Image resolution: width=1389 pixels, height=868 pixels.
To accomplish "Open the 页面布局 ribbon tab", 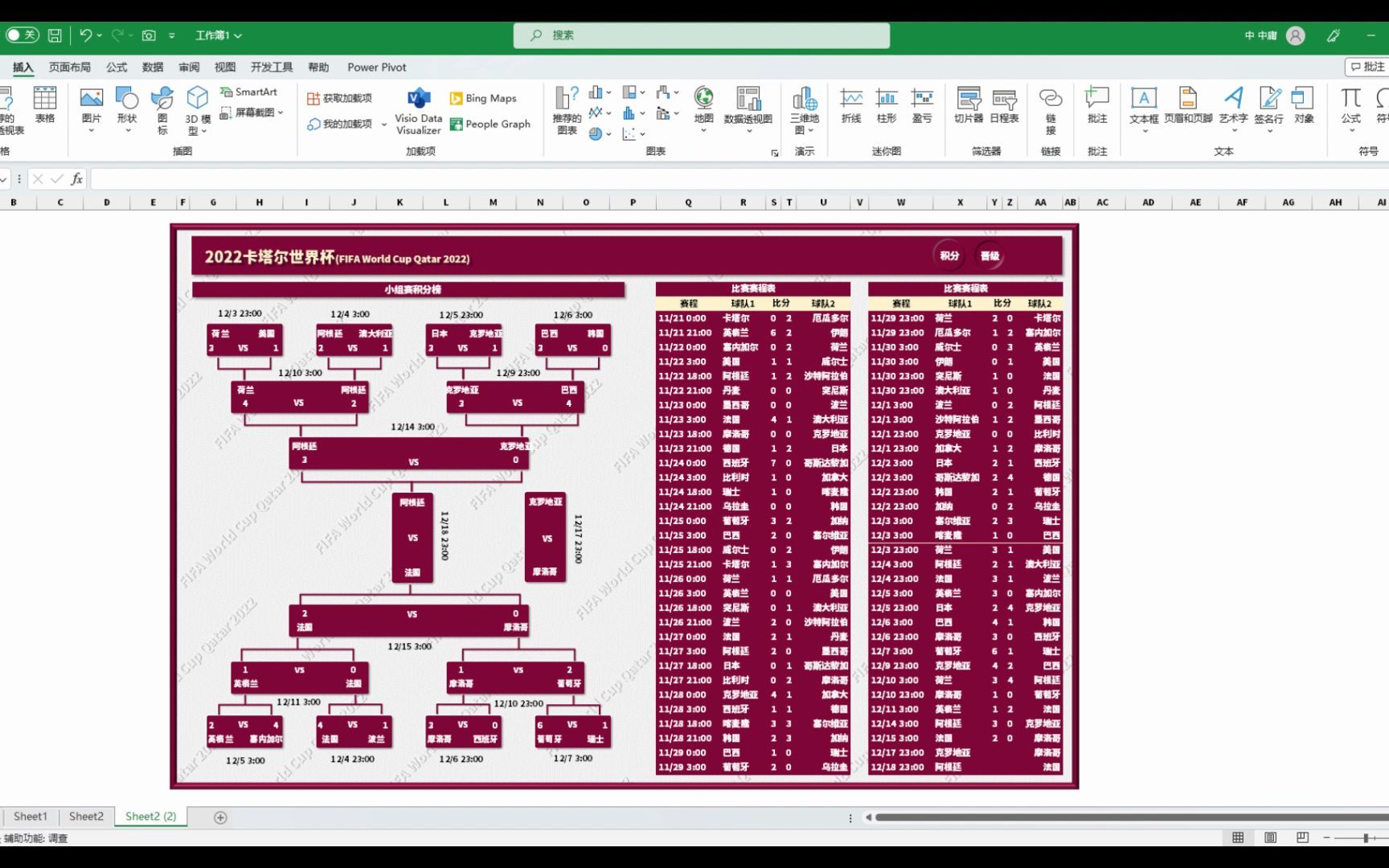I will coord(70,68).
